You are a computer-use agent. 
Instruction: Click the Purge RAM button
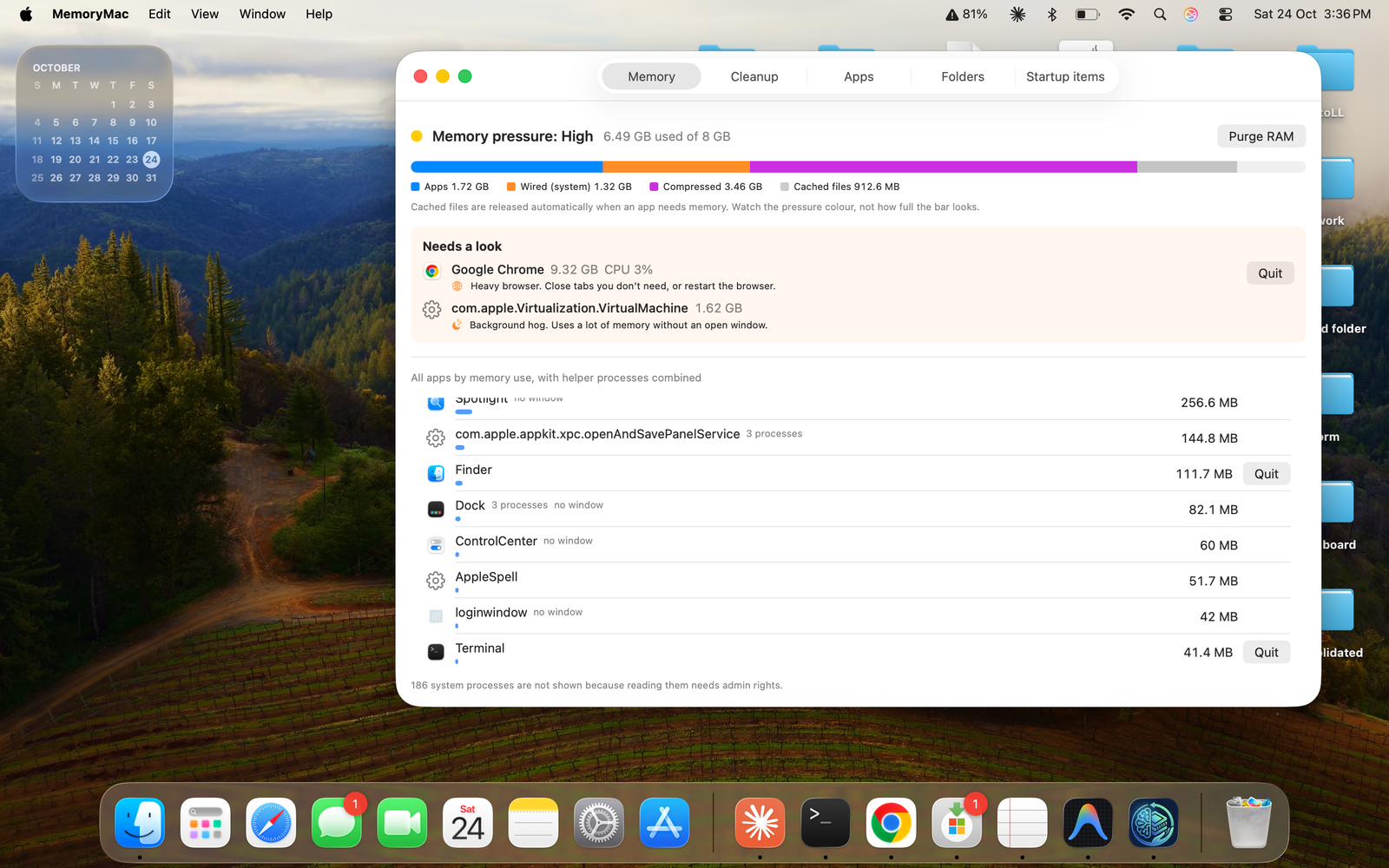click(1261, 136)
